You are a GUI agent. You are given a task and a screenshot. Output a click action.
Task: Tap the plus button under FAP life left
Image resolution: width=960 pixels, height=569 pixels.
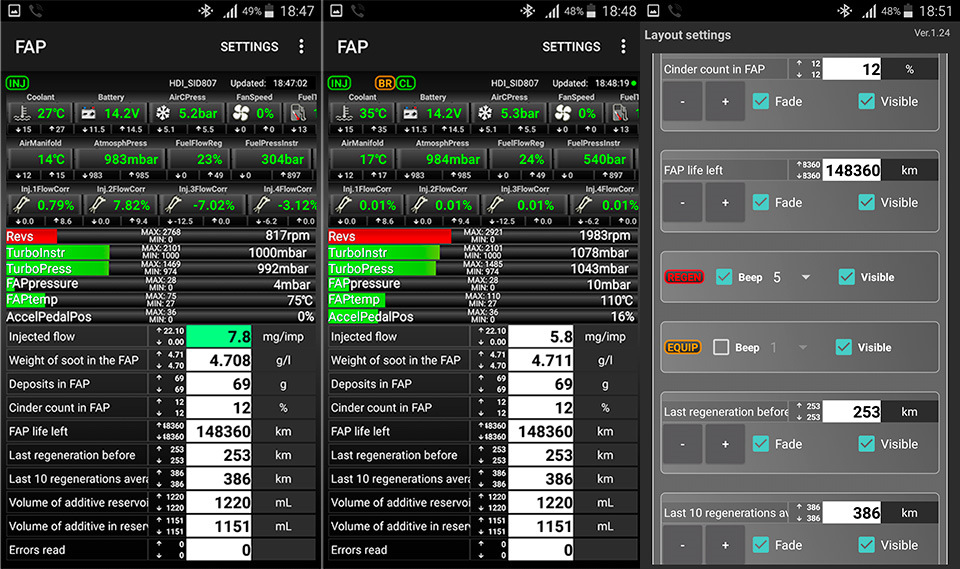click(725, 202)
